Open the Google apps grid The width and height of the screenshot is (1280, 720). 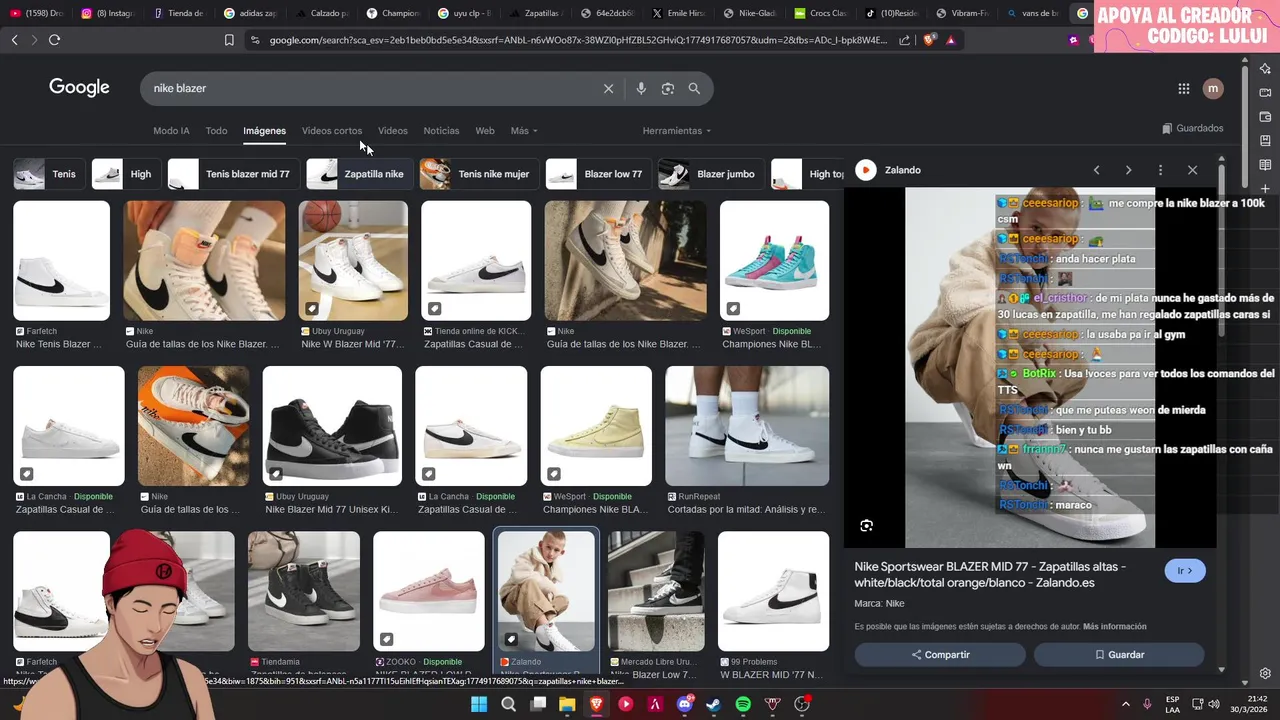[x=1184, y=88]
